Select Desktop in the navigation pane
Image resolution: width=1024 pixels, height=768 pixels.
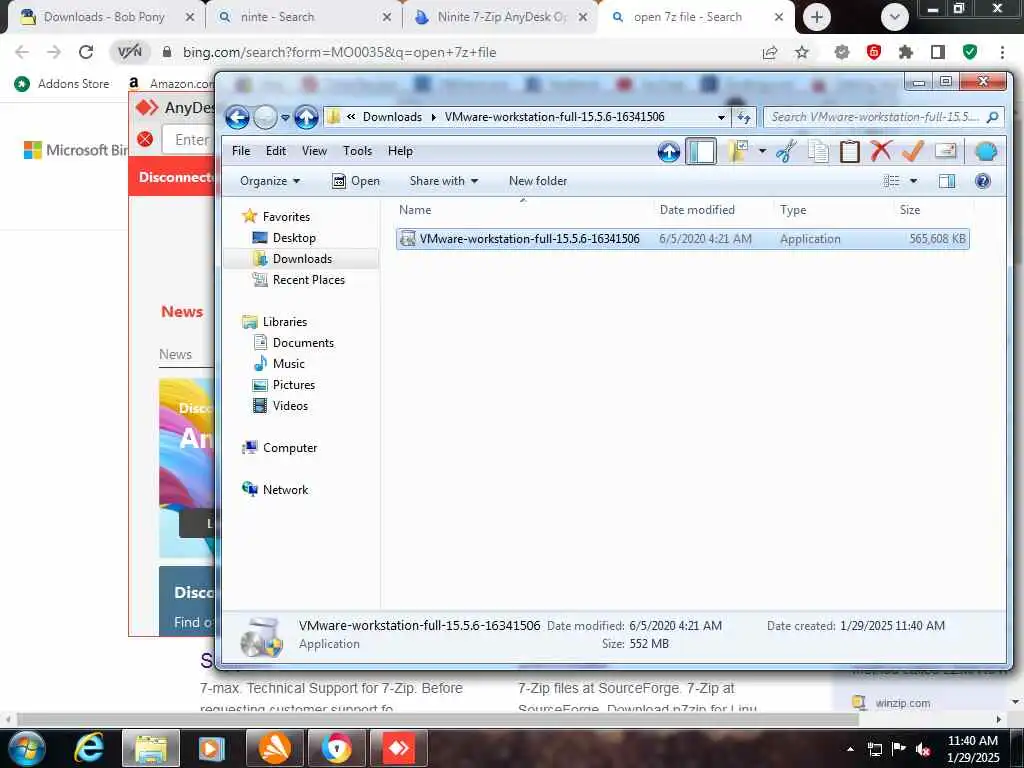click(294, 238)
